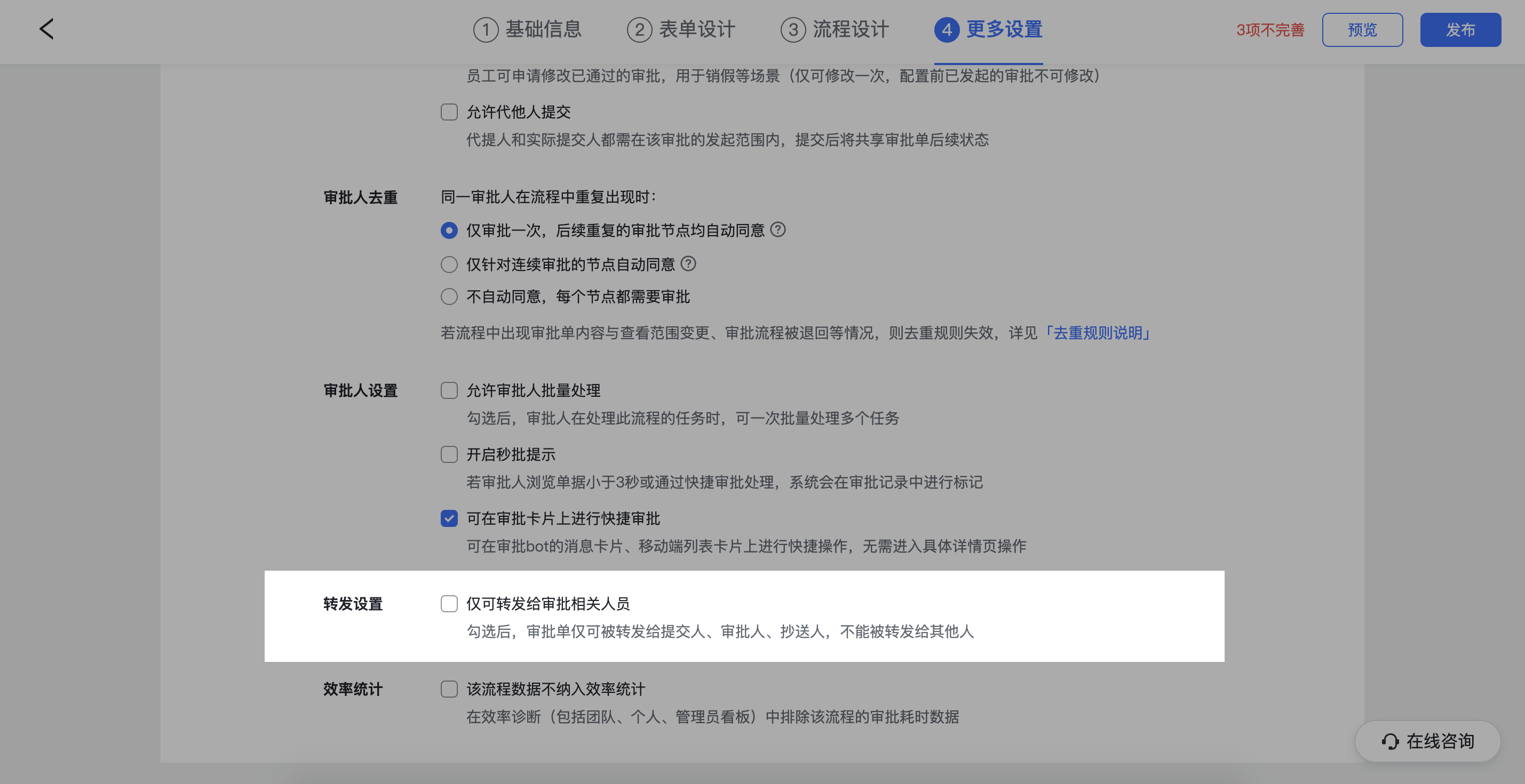Screen dimensions: 1525x784
Task: Check 允许审批人批量处理 checkbox
Action: [x=449, y=390]
